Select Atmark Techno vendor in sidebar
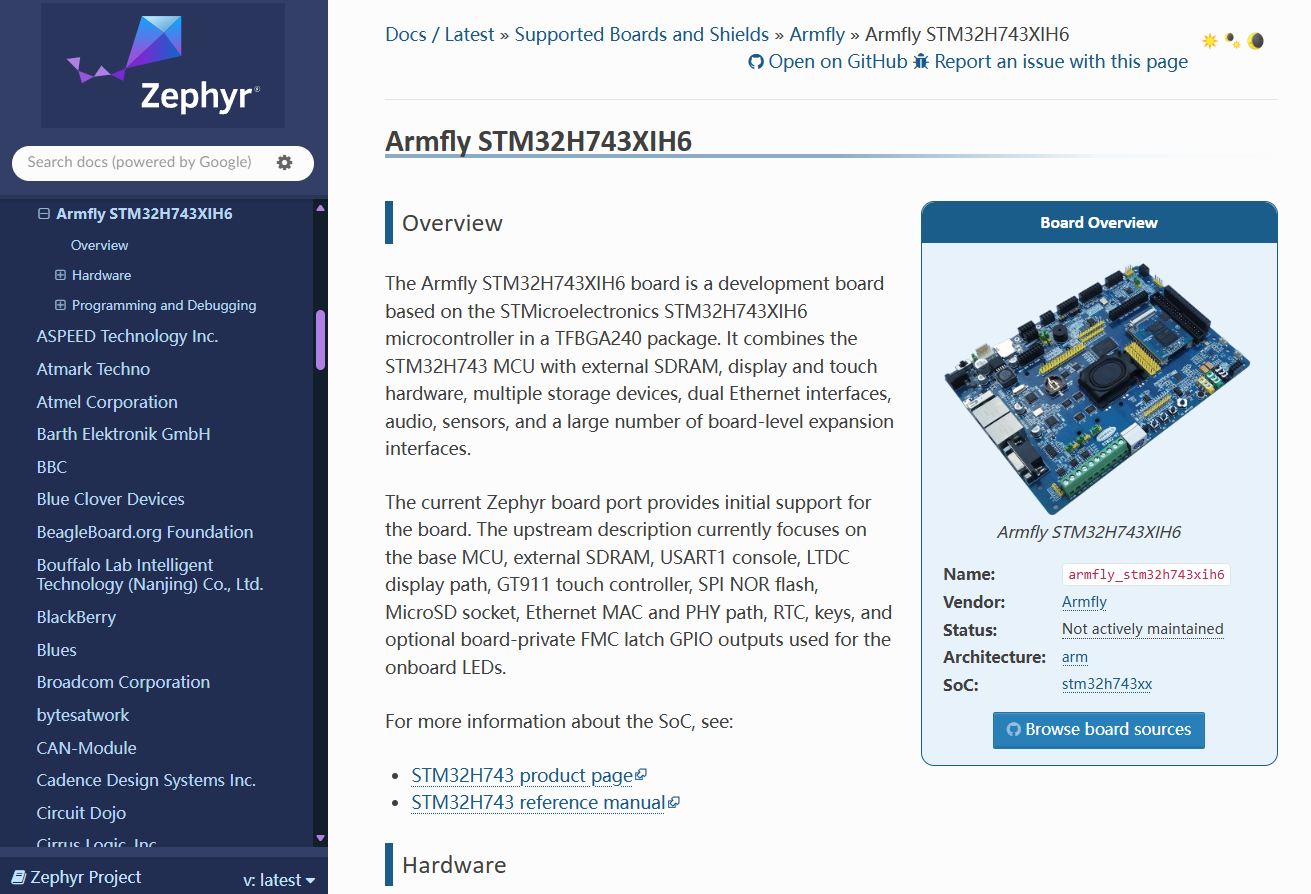 pyautogui.click(x=93, y=369)
